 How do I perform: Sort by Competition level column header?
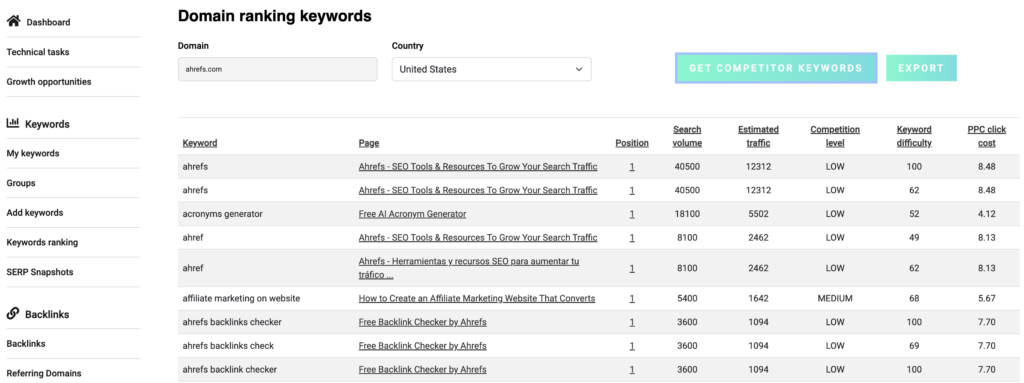835,136
